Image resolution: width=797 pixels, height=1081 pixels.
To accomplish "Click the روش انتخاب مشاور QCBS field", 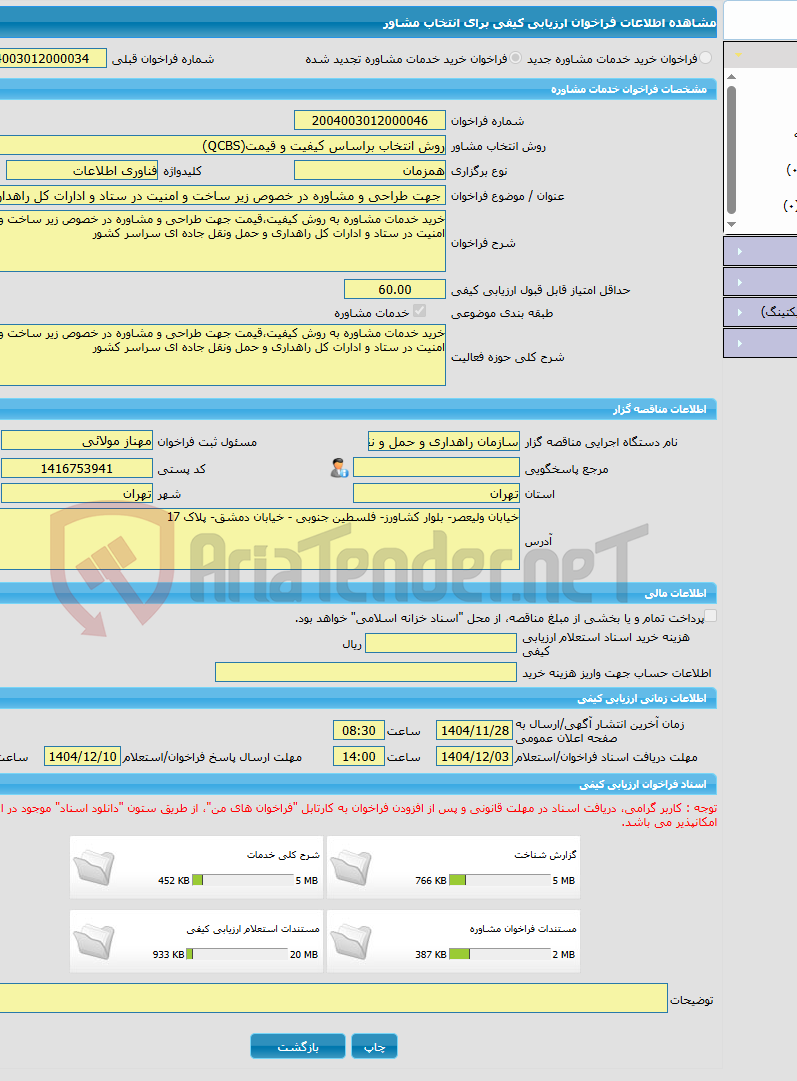I will [x=223, y=145].
